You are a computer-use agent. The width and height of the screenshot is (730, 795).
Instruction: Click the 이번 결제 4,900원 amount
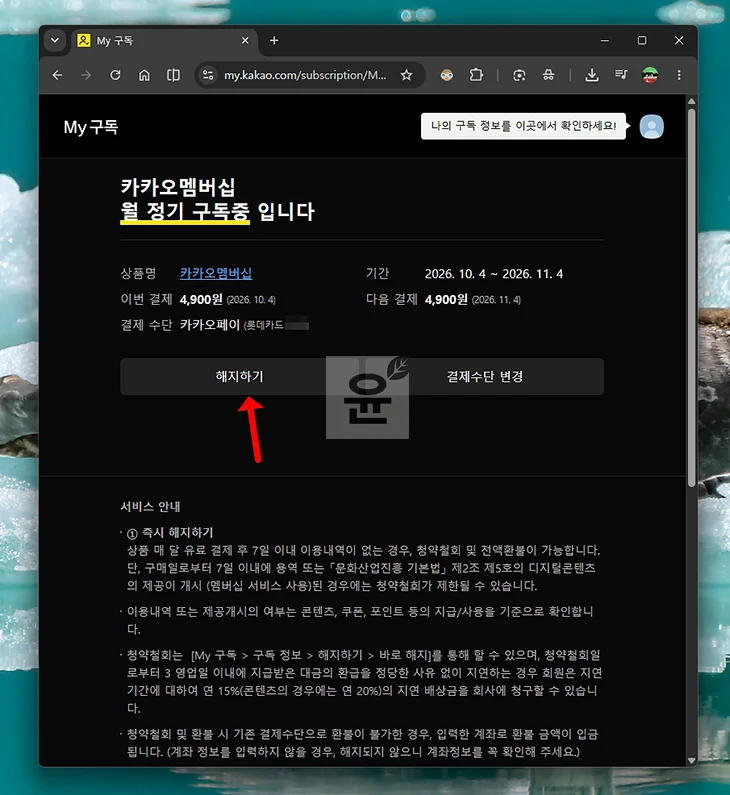201,300
